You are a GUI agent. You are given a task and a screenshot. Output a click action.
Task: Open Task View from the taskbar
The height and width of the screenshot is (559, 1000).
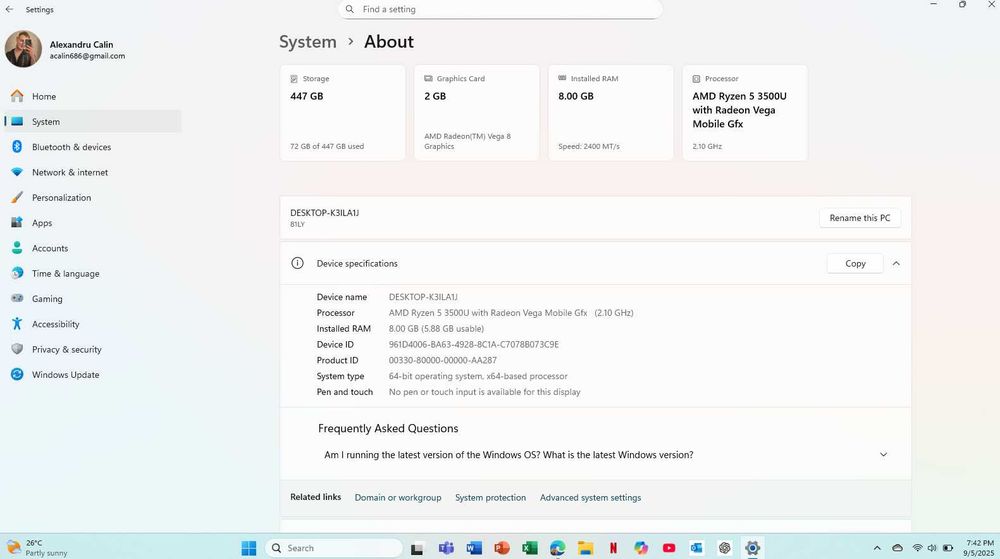point(417,548)
